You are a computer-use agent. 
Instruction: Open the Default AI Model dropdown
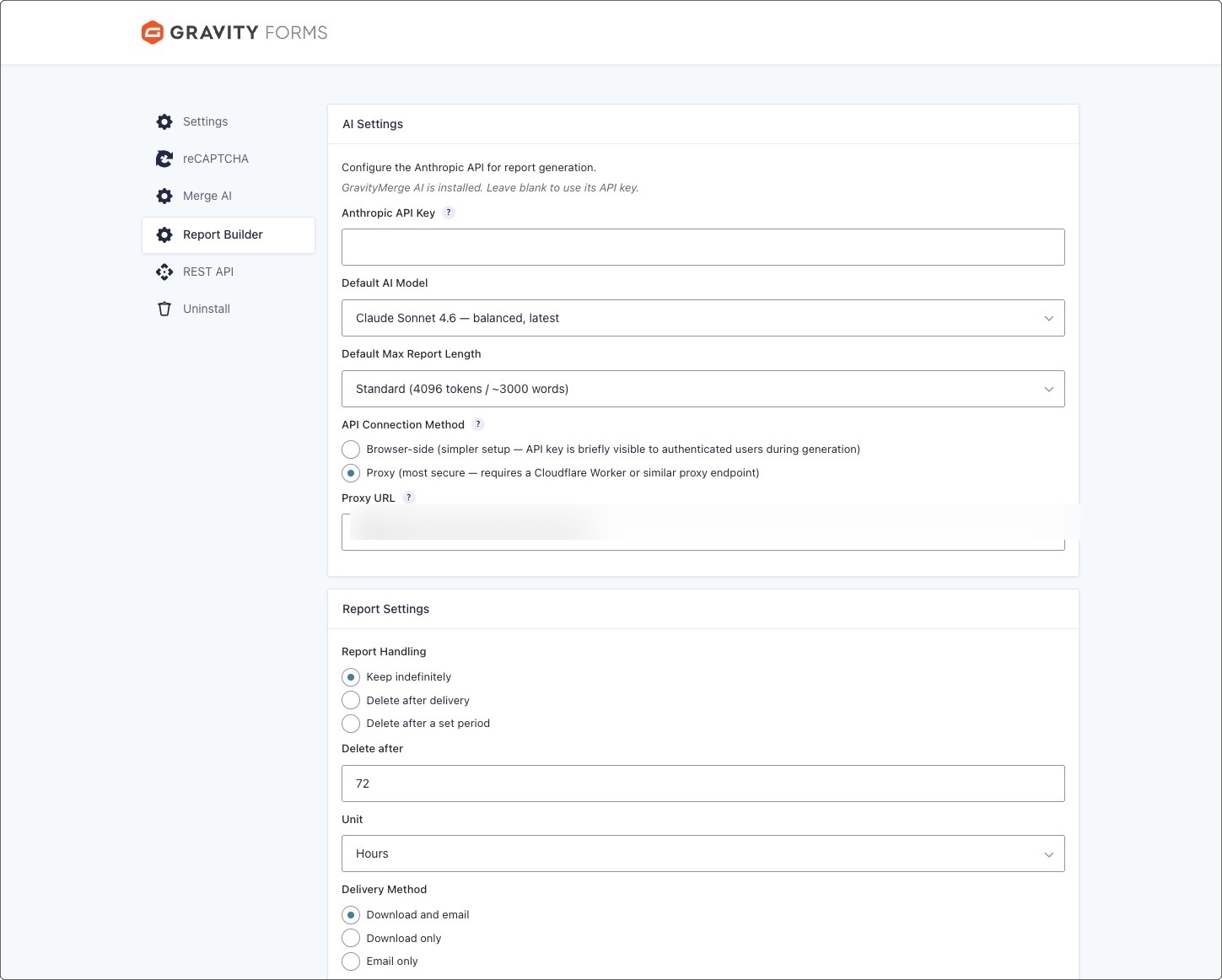(703, 318)
